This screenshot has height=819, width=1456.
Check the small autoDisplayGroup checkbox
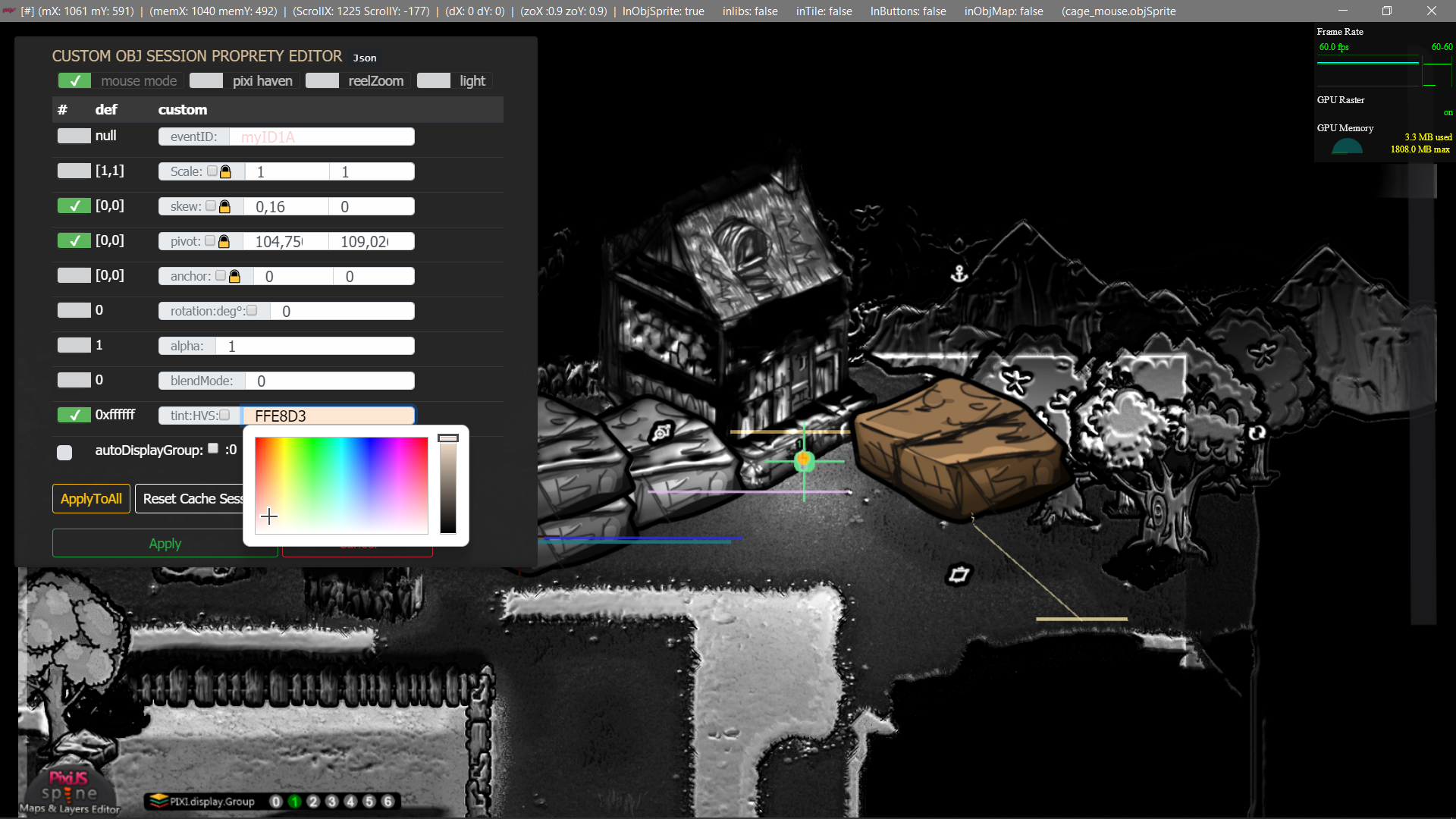pyautogui.click(x=213, y=449)
